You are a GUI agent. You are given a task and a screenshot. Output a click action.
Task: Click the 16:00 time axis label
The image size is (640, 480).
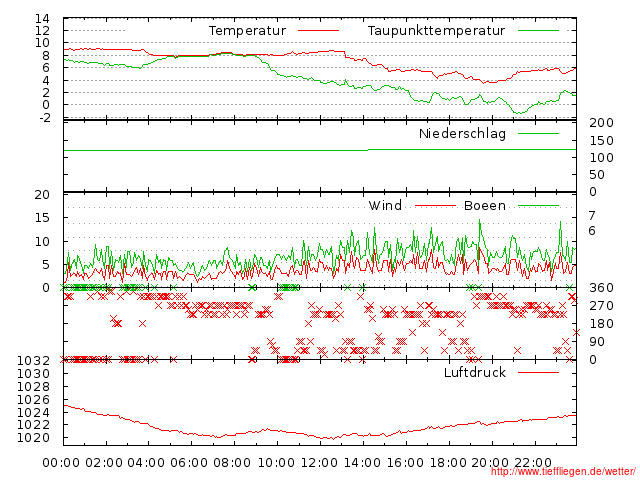[405, 463]
